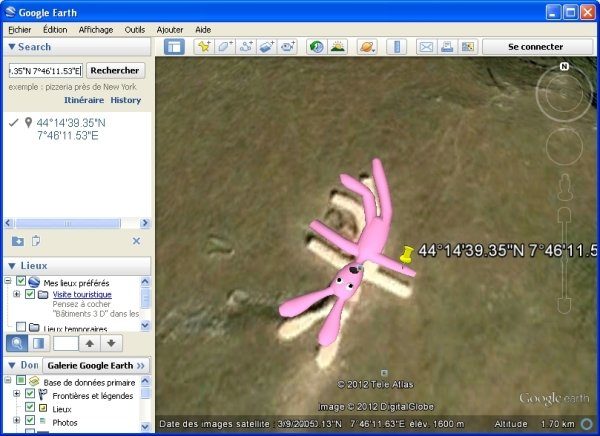This screenshot has height=436, width=600.
Task: Select the add path tool
Action: [246, 47]
